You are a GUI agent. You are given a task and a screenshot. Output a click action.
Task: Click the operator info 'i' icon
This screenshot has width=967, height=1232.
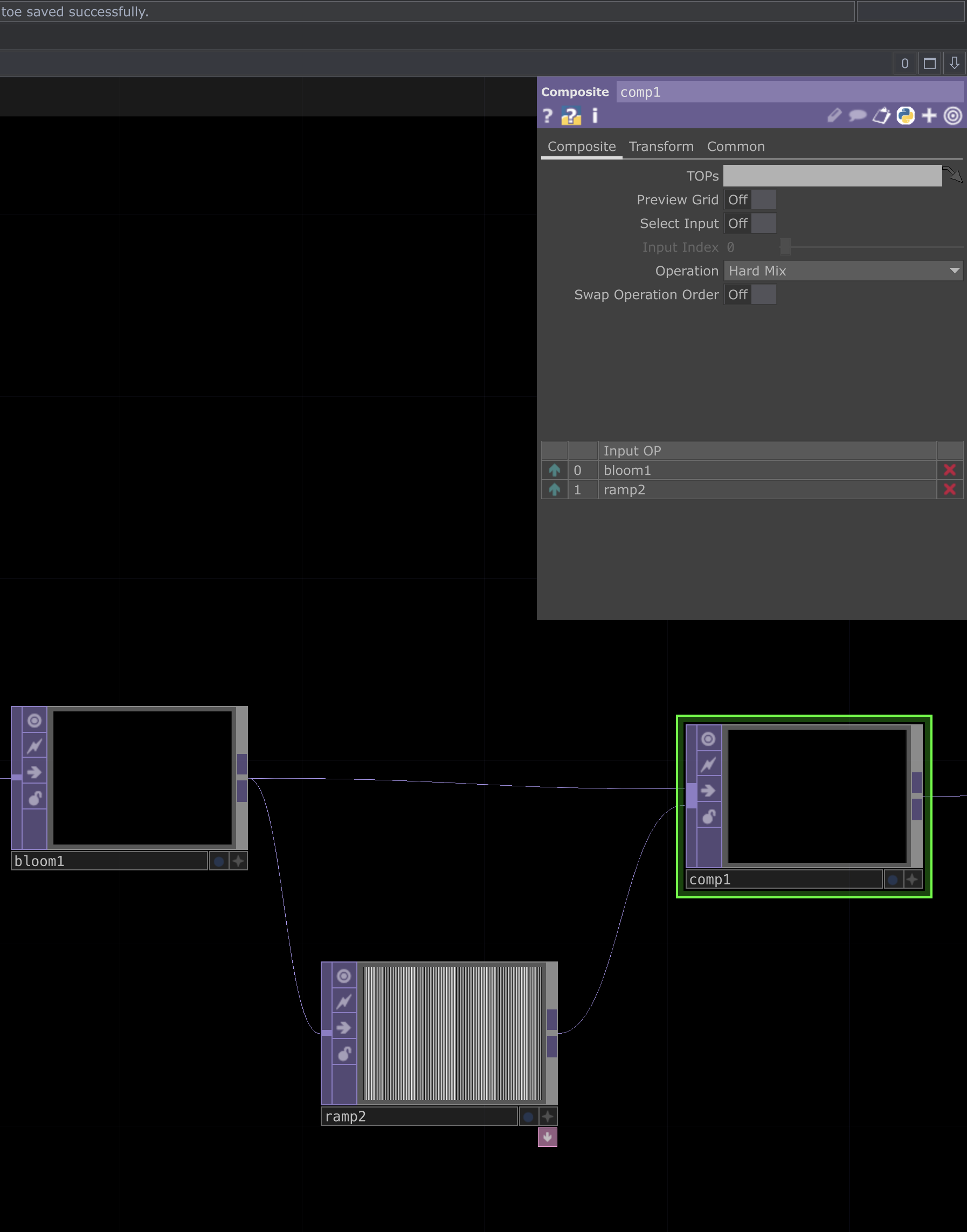595,116
